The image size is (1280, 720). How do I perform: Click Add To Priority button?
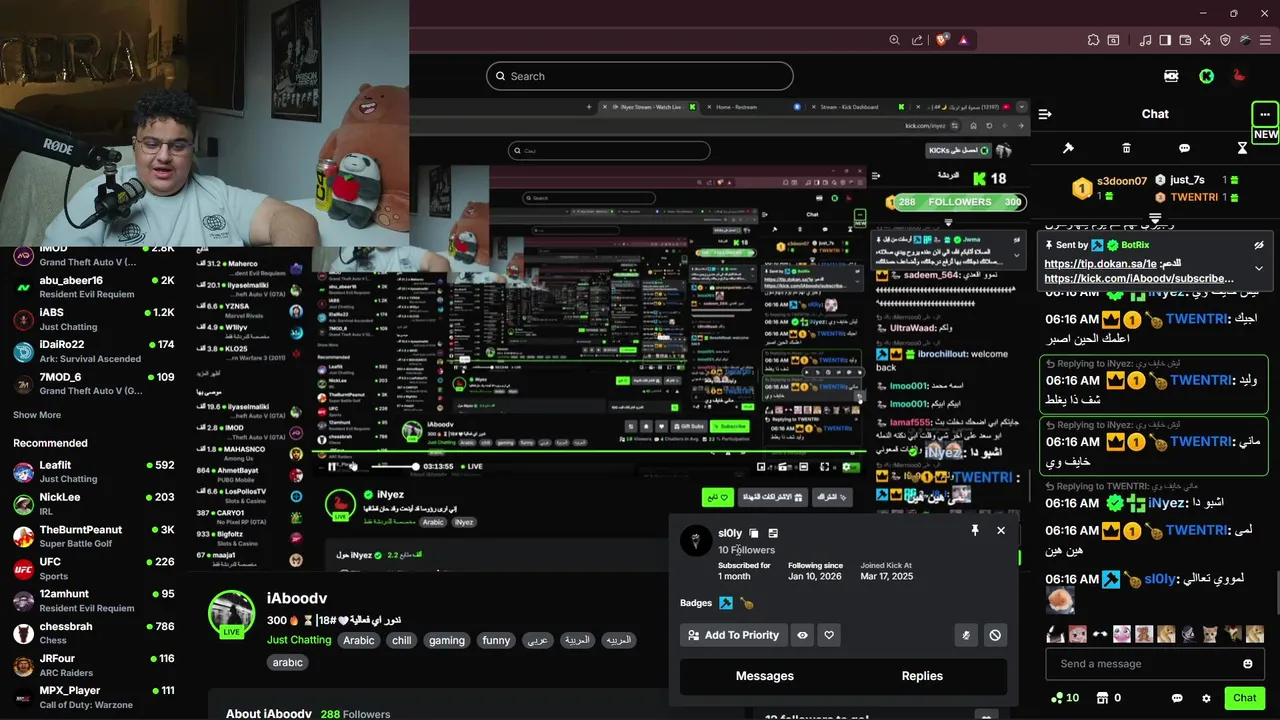tap(732, 635)
